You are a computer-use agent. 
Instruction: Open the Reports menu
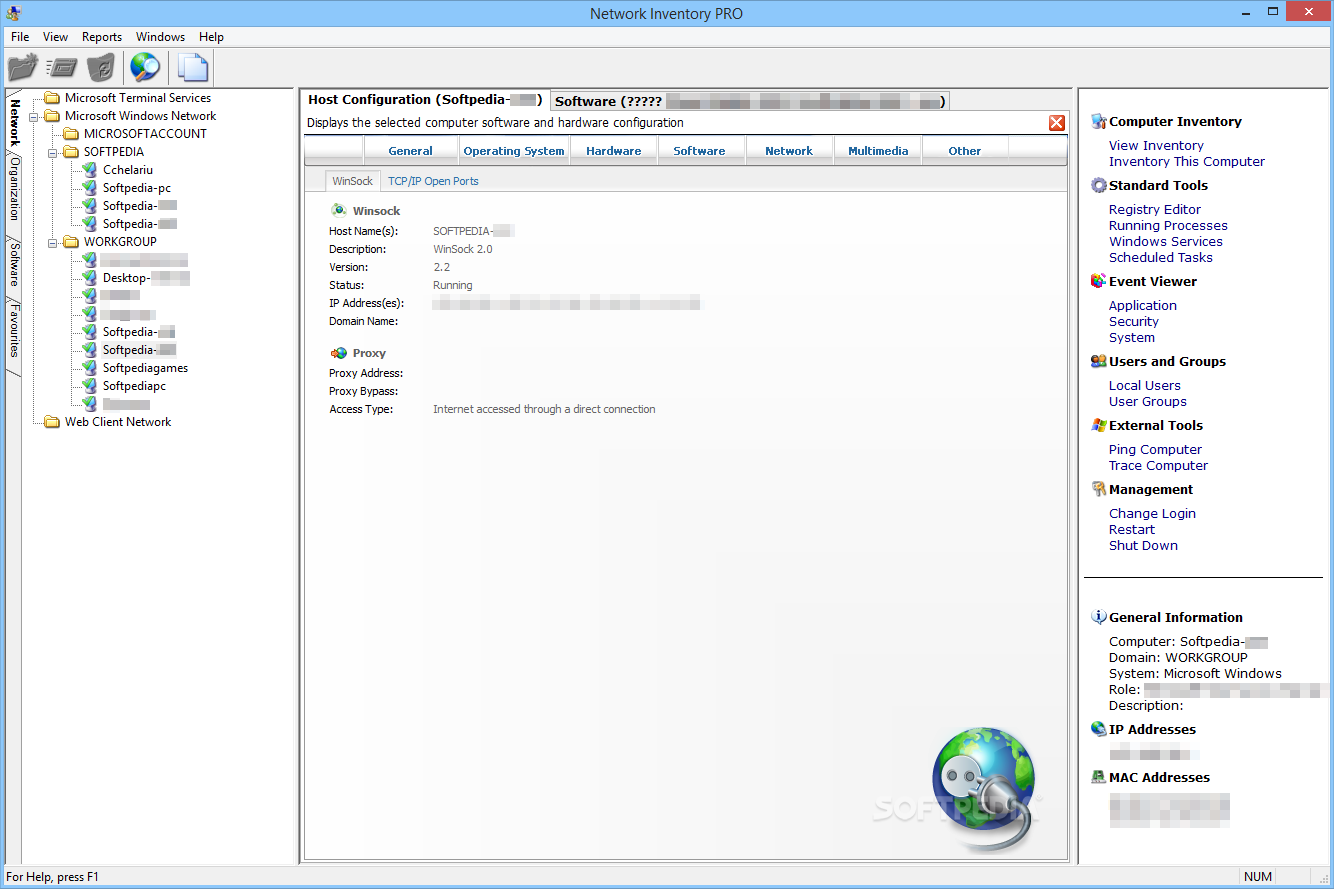click(102, 37)
